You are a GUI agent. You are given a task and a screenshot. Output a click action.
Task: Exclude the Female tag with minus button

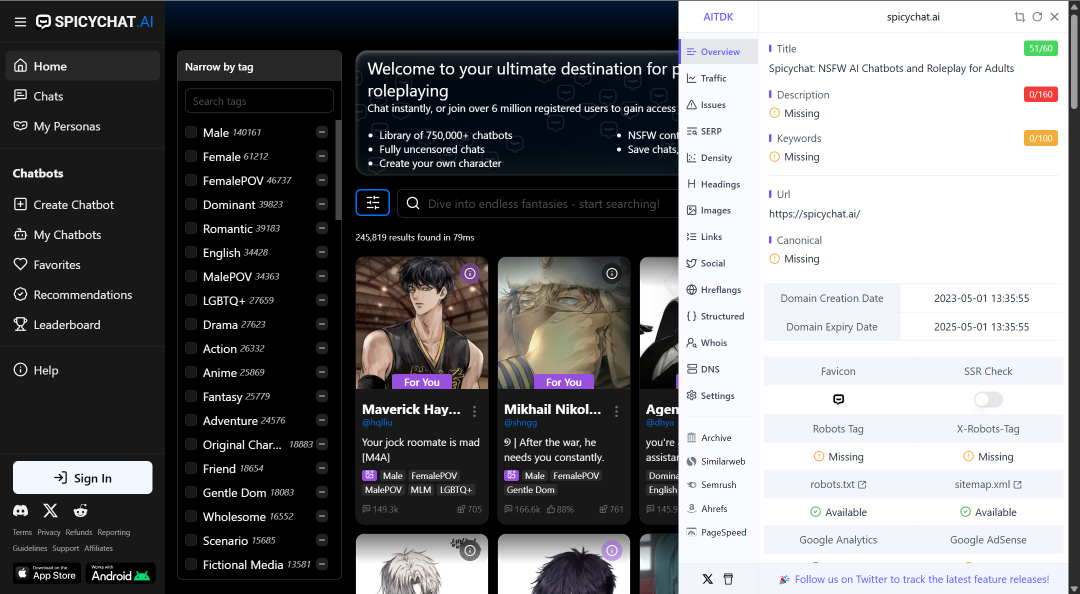coord(322,156)
